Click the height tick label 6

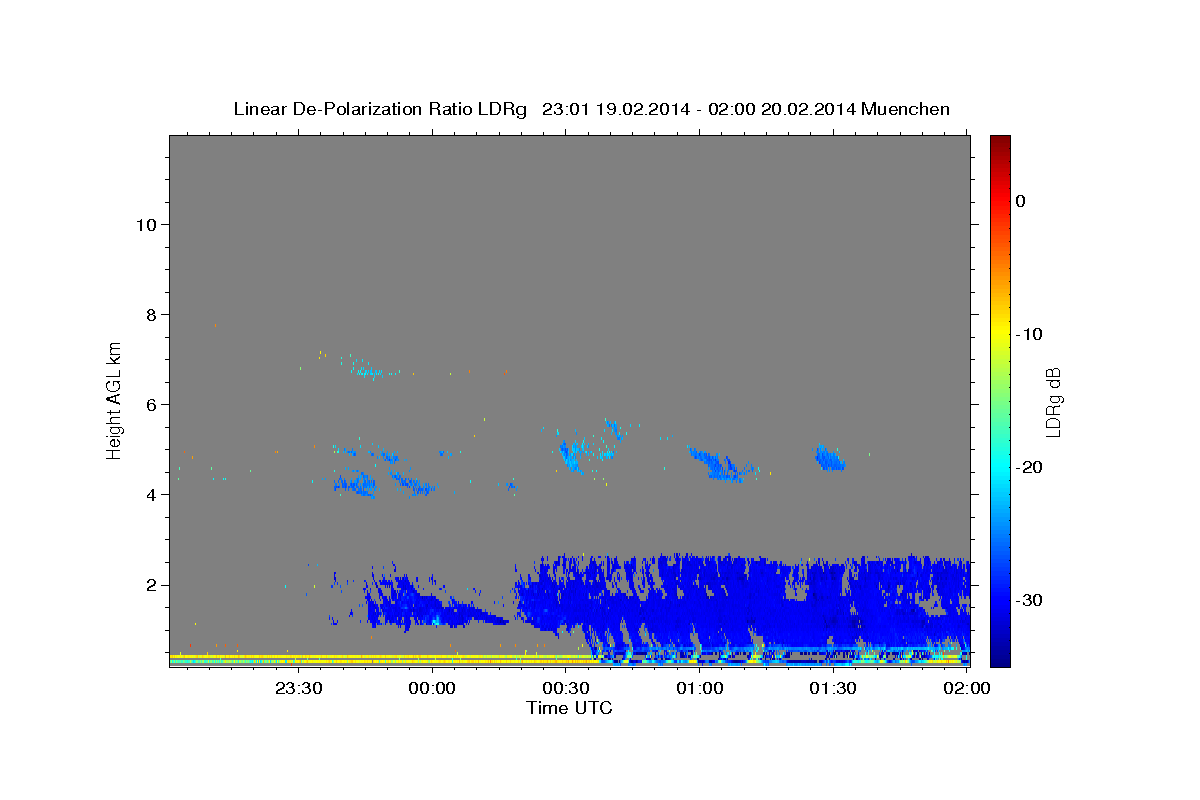[x=150, y=404]
